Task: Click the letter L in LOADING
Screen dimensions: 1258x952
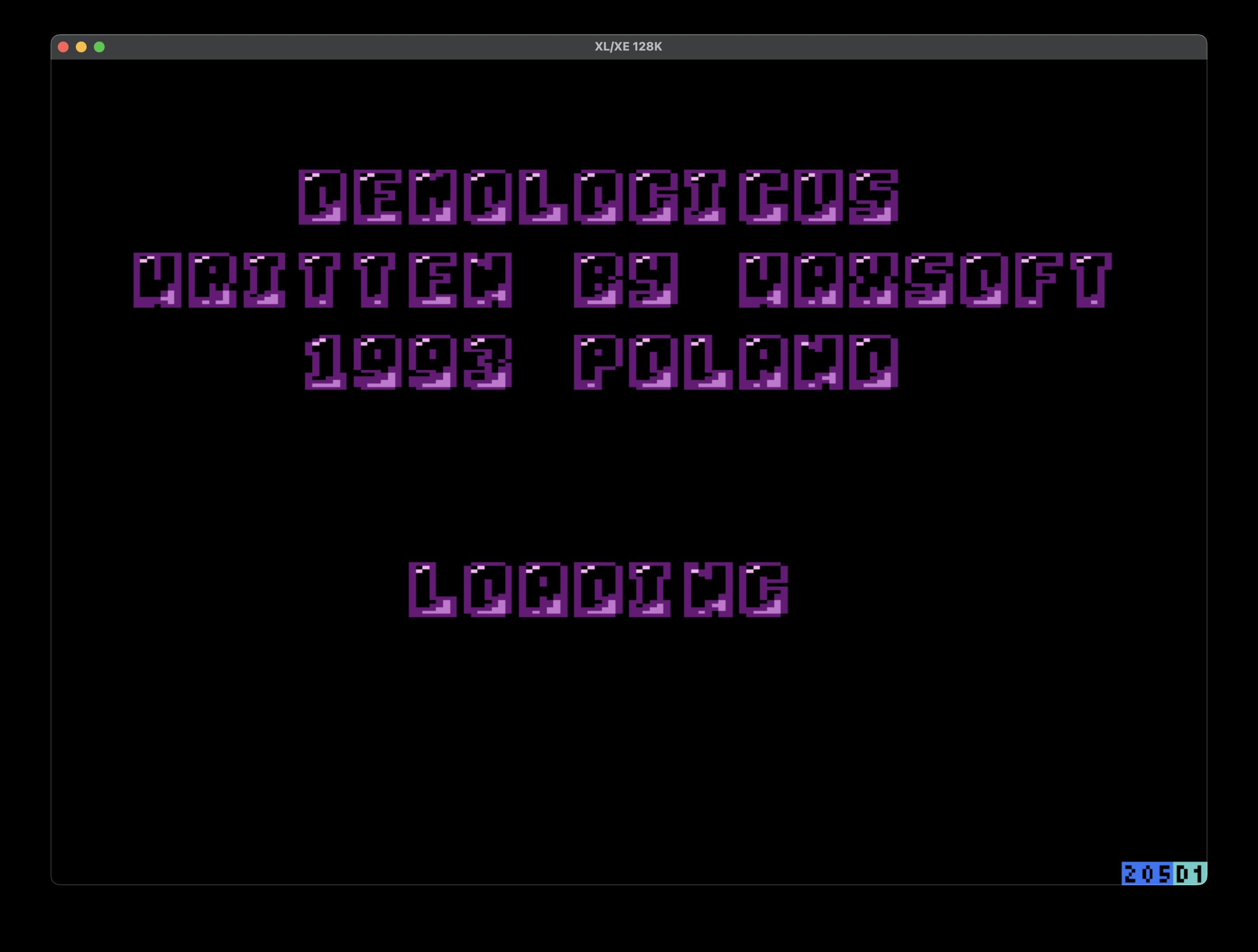Action: (432, 589)
